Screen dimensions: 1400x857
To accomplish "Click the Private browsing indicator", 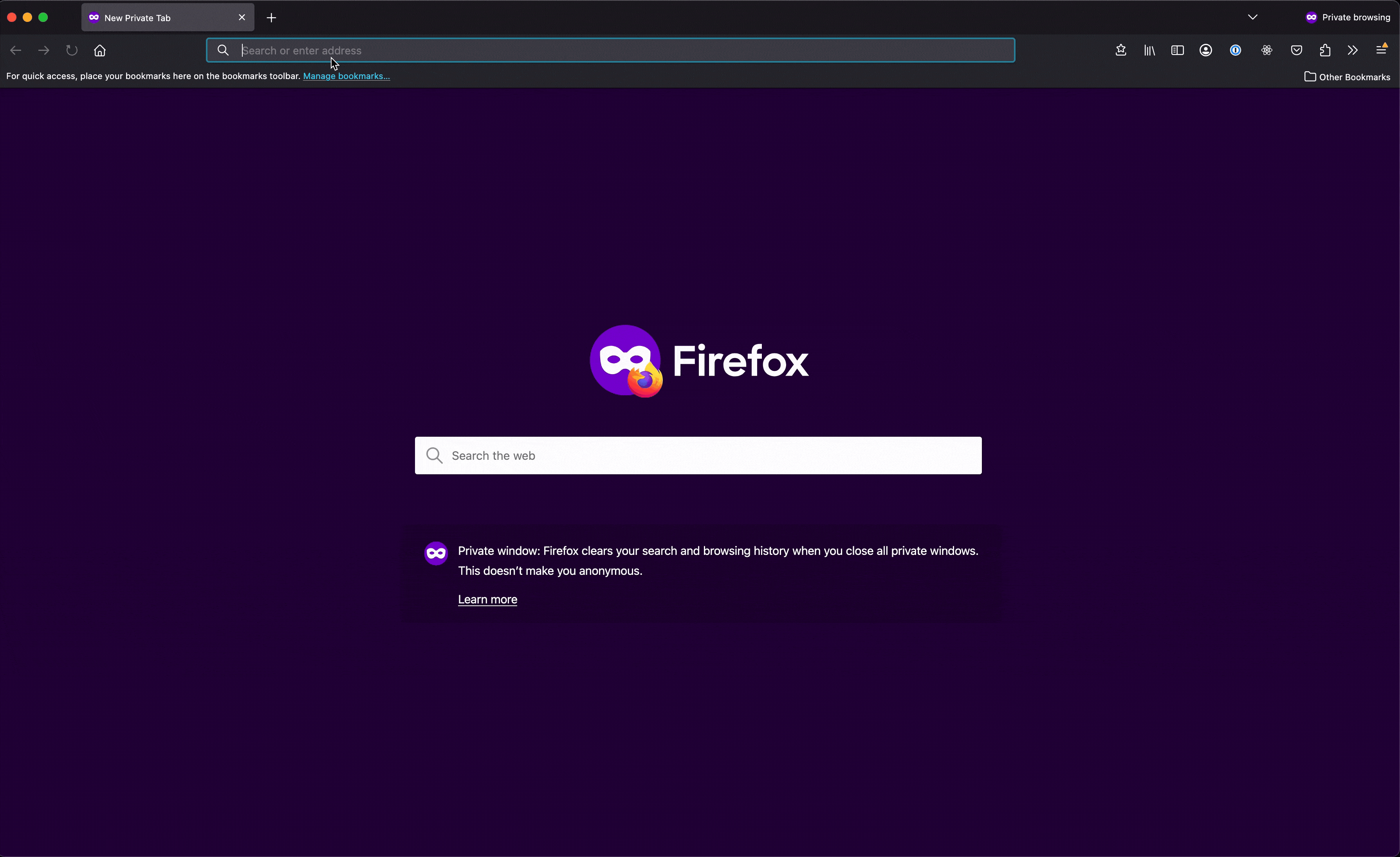I will (1348, 17).
